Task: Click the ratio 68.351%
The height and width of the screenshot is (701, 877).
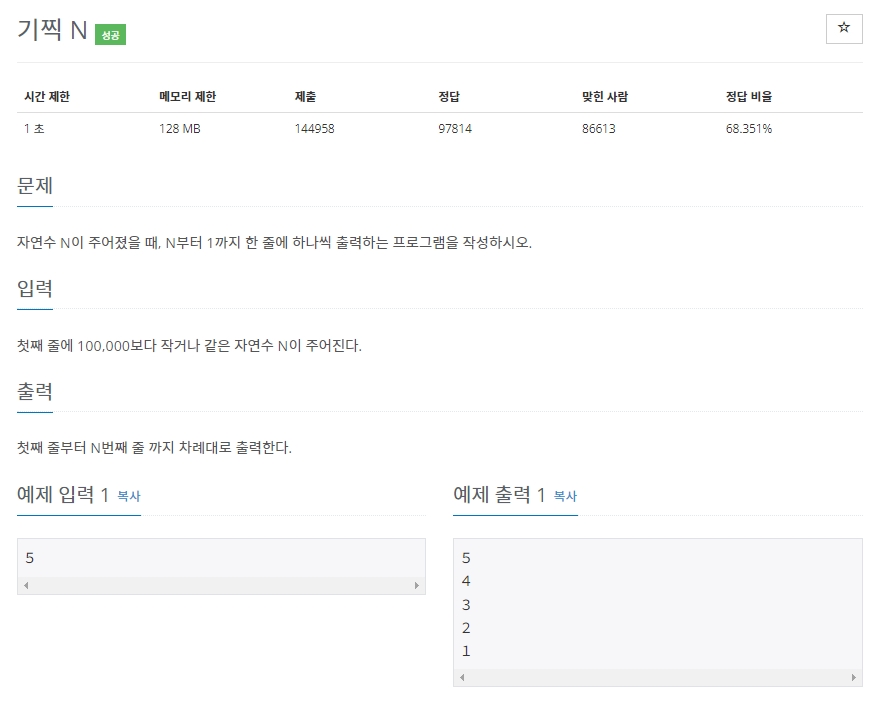Action: [749, 129]
